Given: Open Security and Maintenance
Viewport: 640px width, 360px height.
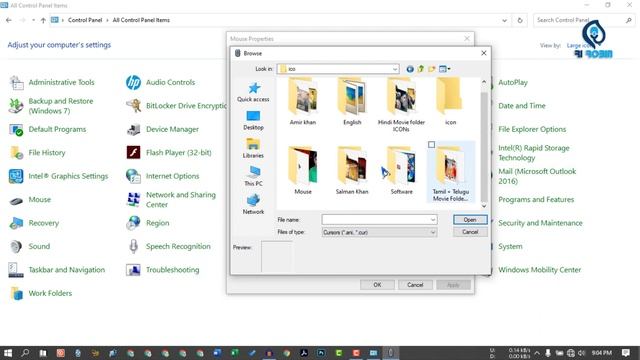Looking at the screenshot, I should point(540,223).
